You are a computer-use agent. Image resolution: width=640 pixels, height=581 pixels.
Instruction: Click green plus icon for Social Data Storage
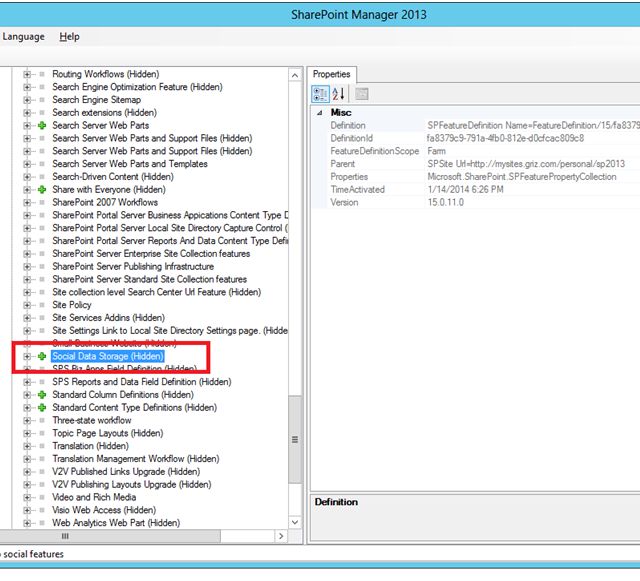pyautogui.click(x=42, y=356)
